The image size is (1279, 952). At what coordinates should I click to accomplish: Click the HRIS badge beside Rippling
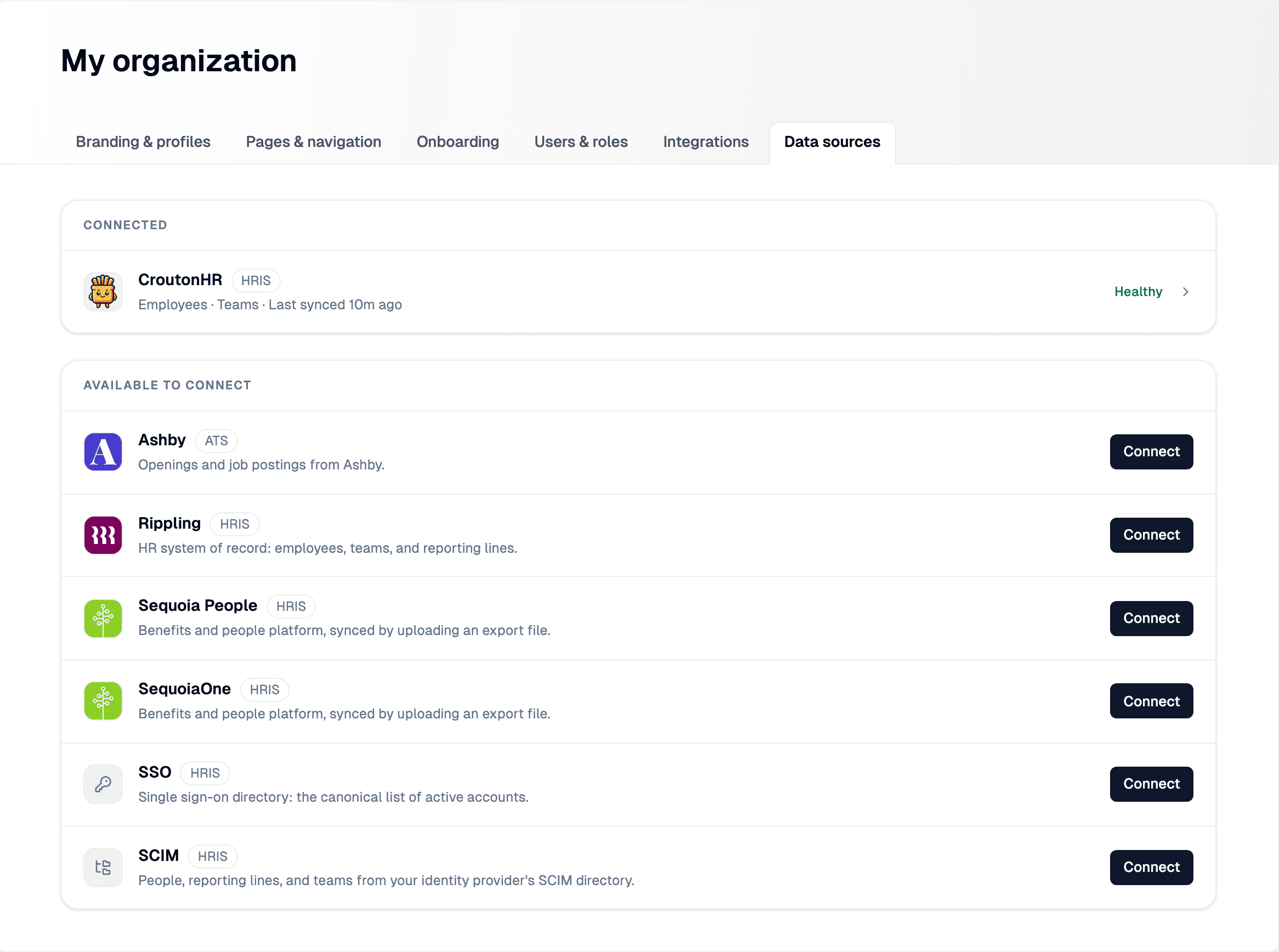coord(235,524)
